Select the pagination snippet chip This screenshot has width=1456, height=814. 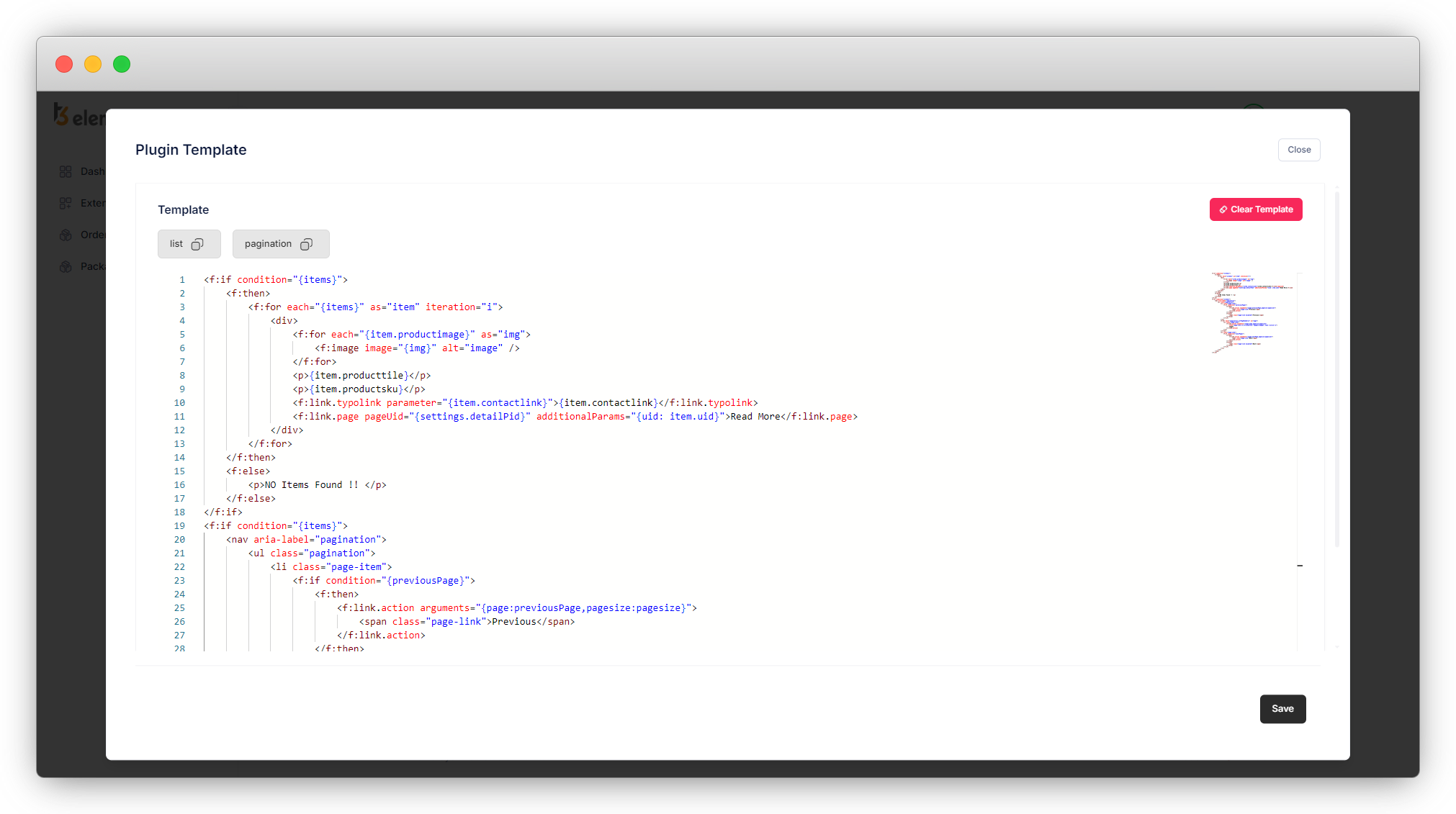point(268,244)
